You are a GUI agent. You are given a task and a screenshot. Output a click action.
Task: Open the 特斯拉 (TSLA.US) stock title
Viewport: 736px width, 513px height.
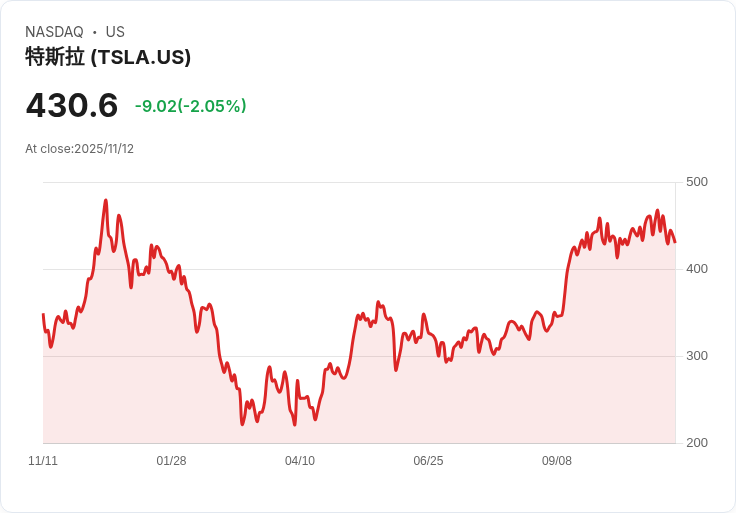tap(108, 57)
